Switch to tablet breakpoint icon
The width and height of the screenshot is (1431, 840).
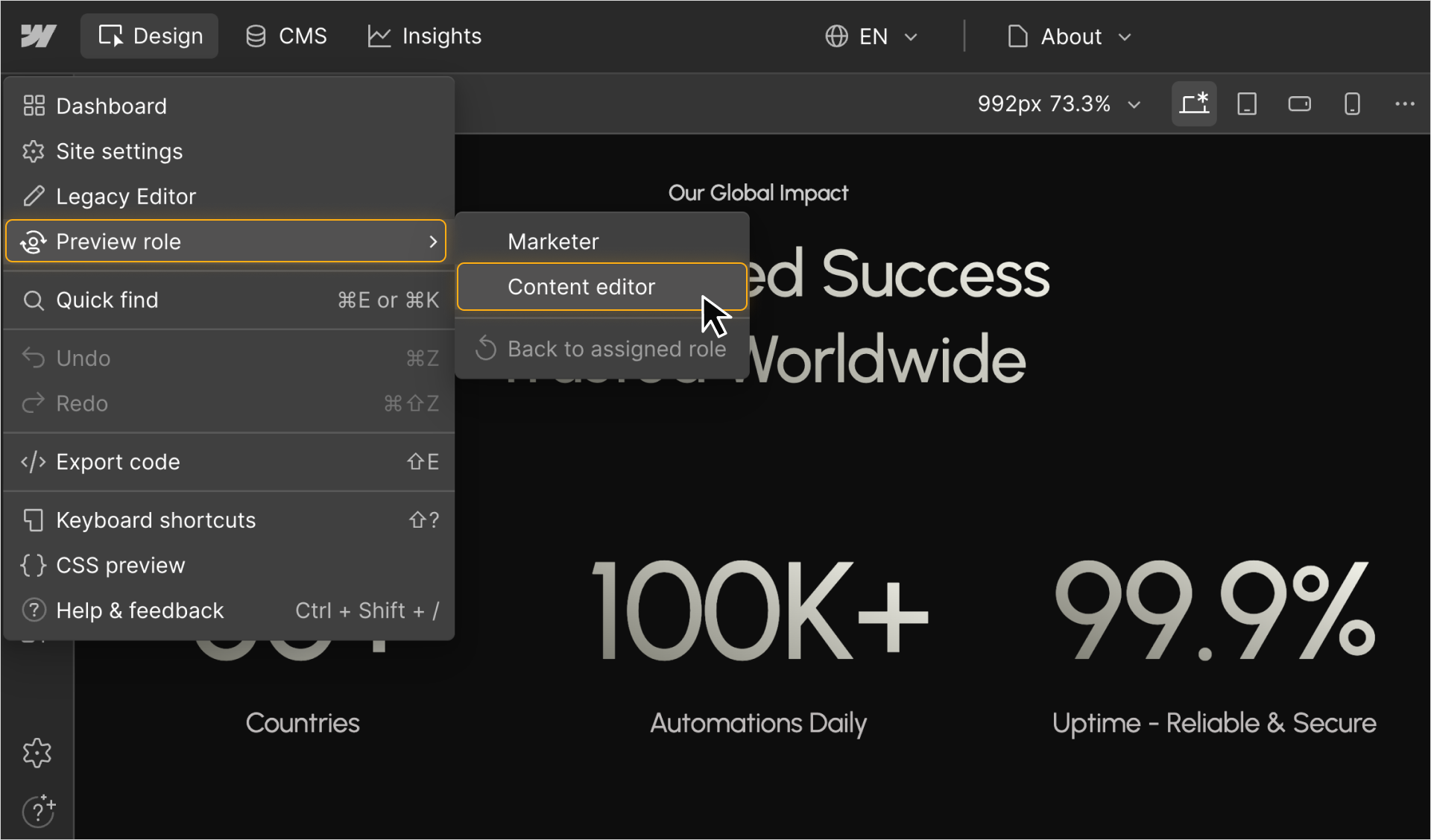click(1247, 104)
